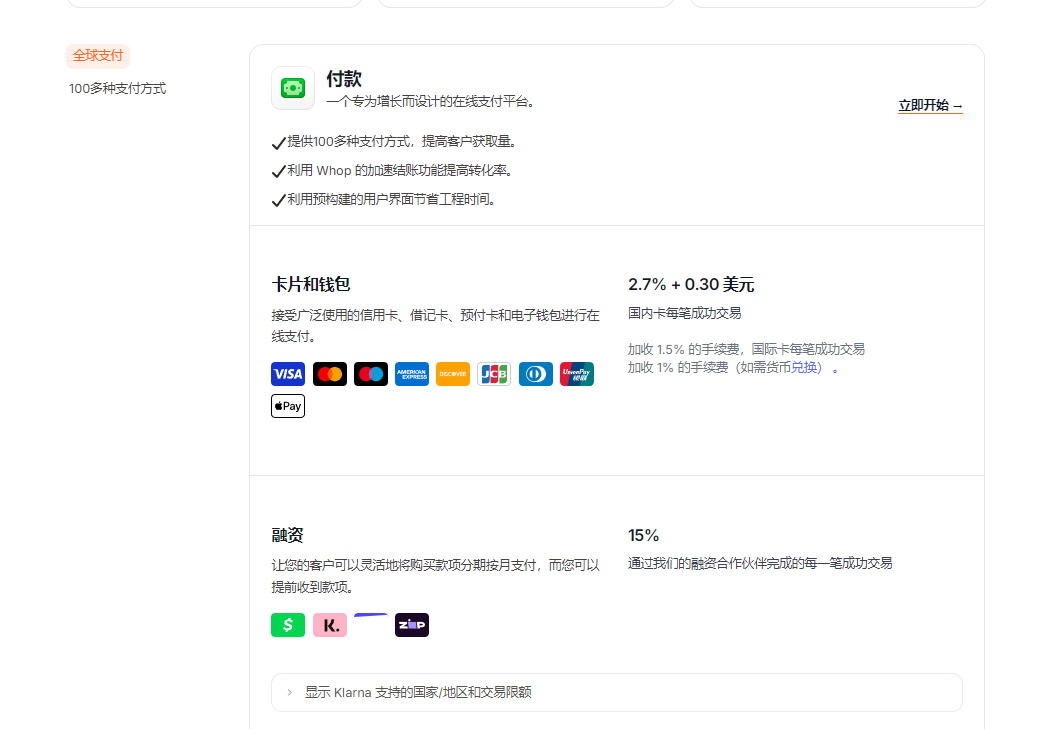
Task: Click 让您的客户可以灵活地 description text
Action: pyautogui.click(x=435, y=576)
